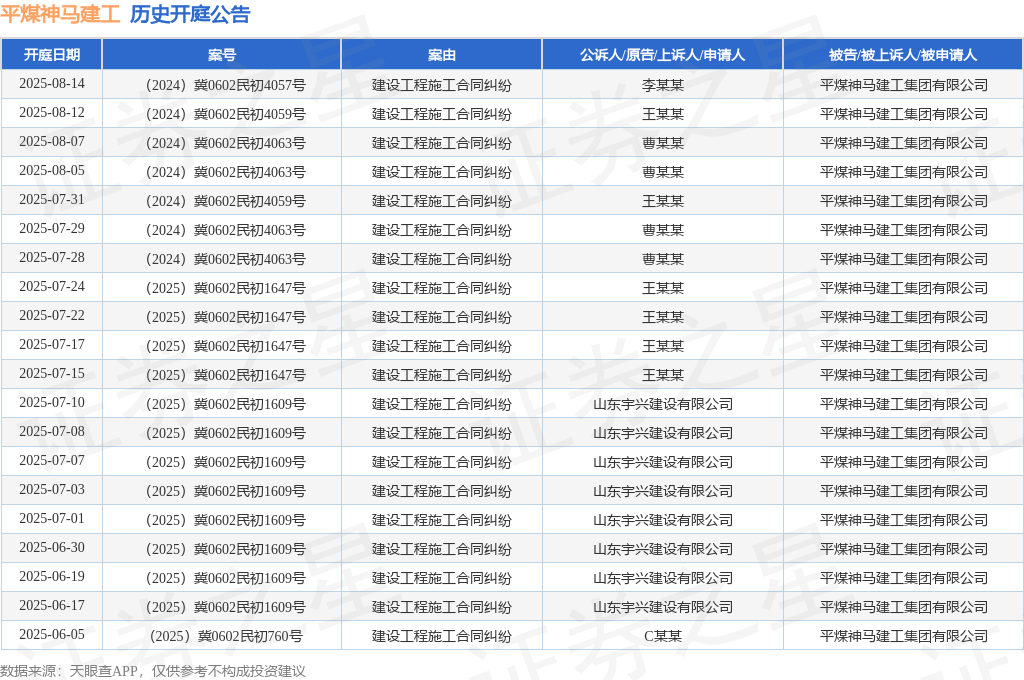Select the 案号 column header
Screen dimensions: 1024x680
coord(222,55)
